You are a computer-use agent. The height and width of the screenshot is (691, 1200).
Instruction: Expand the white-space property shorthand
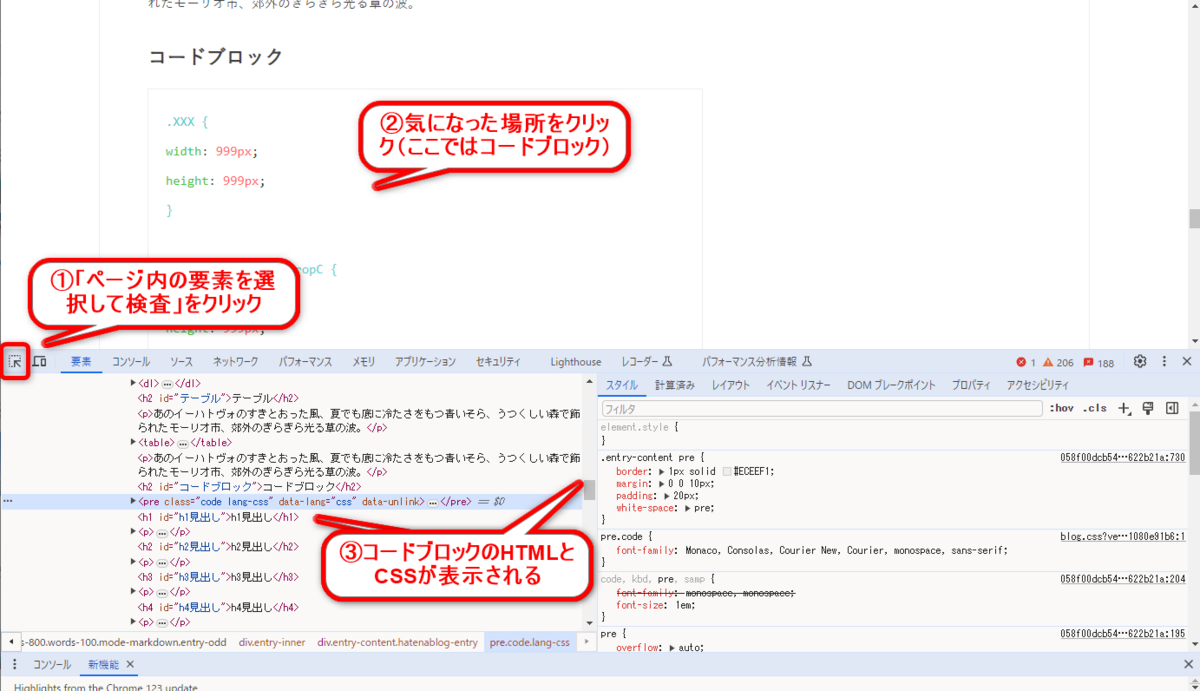tap(686, 508)
